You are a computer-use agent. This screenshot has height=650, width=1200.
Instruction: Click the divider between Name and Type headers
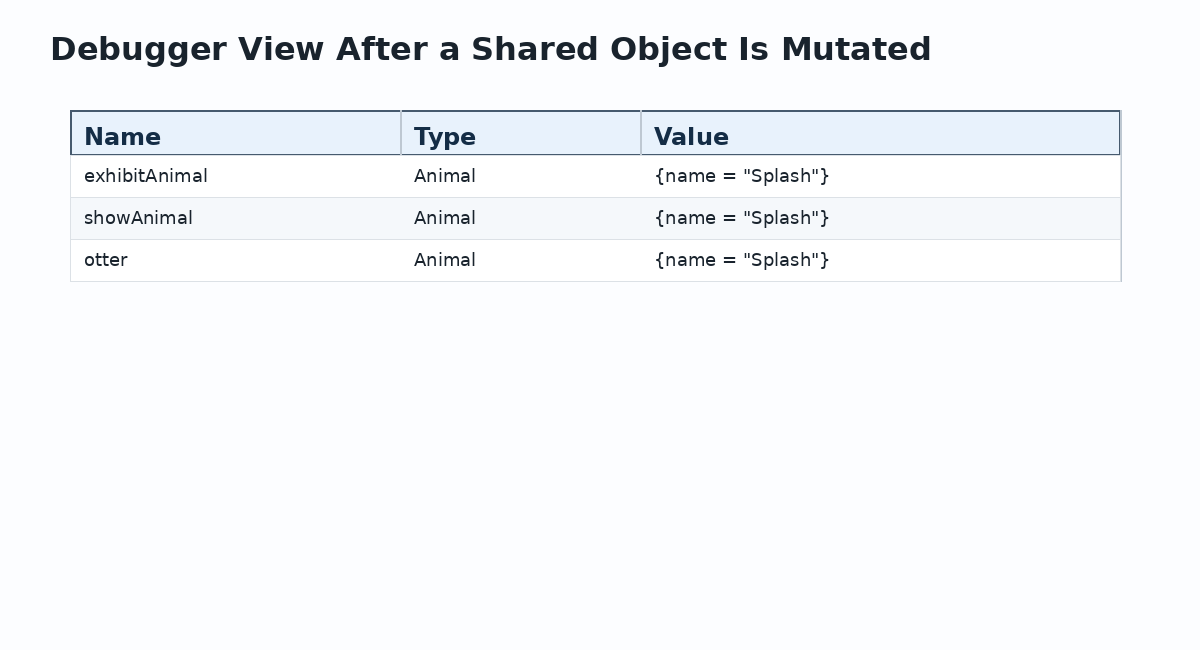pyautogui.click(x=401, y=133)
